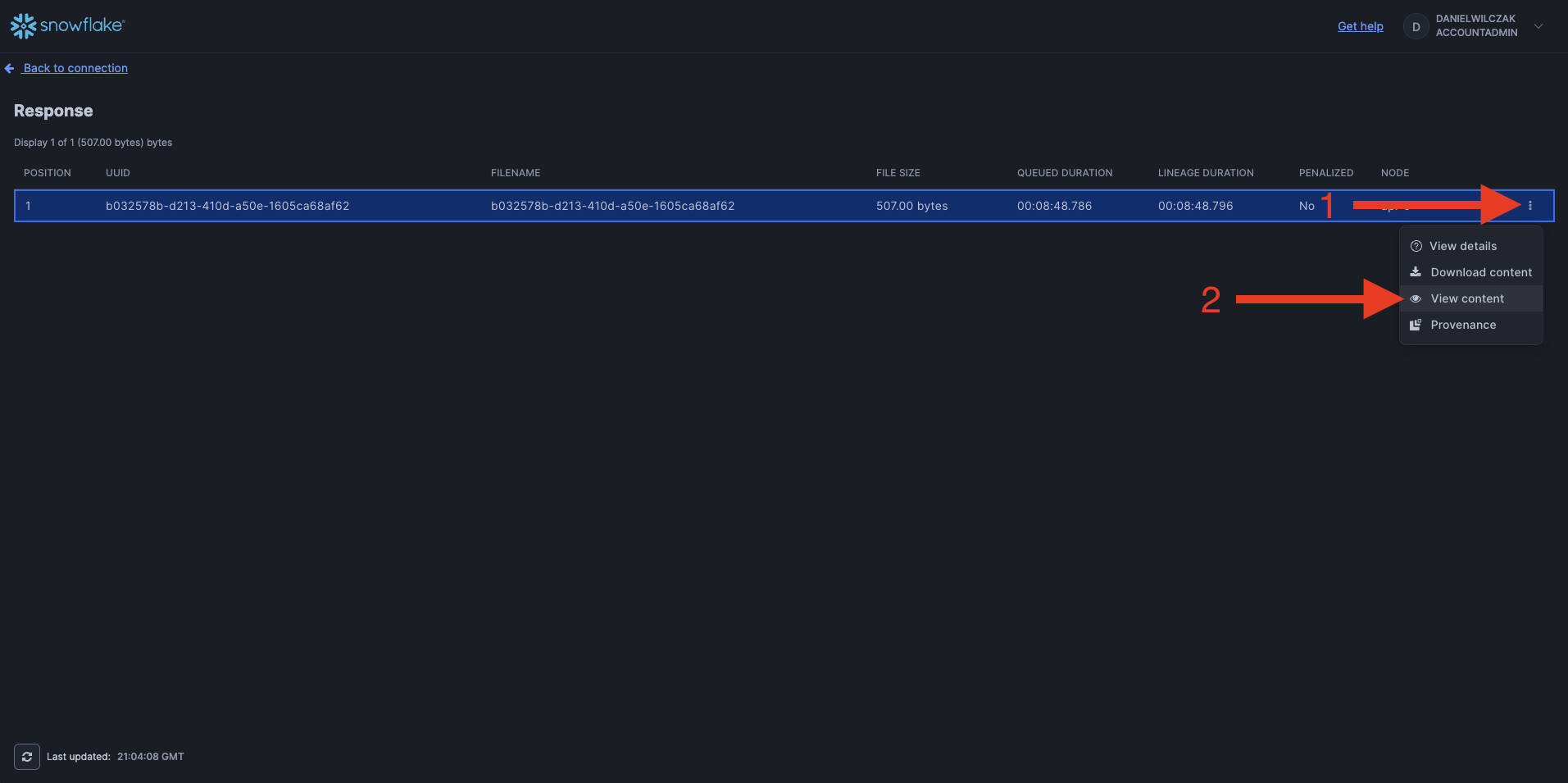This screenshot has width=1568, height=783.
Task: Go back via Back to connection link
Action: pyautogui.click(x=75, y=68)
